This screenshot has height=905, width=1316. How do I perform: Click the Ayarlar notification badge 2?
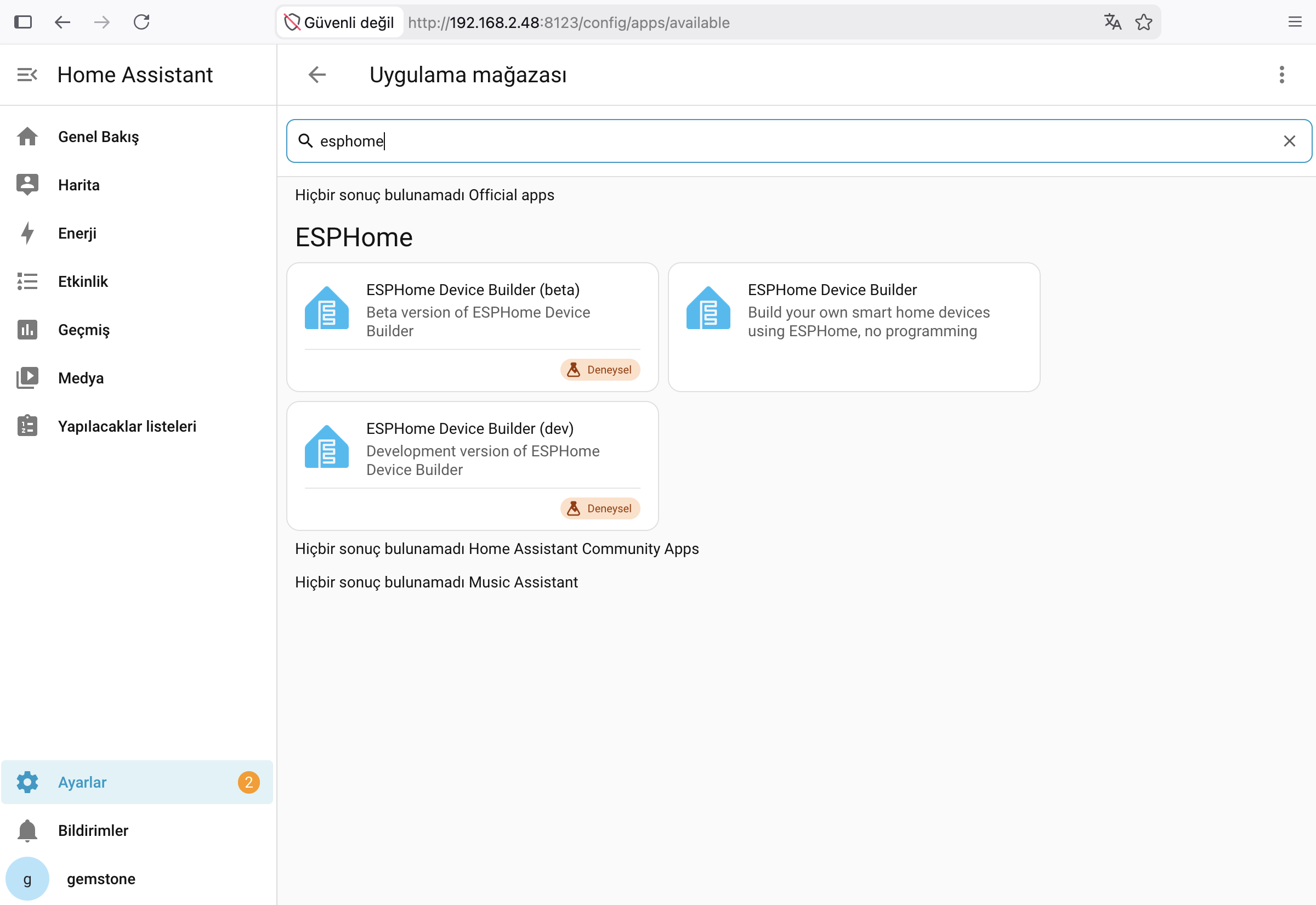tap(249, 782)
